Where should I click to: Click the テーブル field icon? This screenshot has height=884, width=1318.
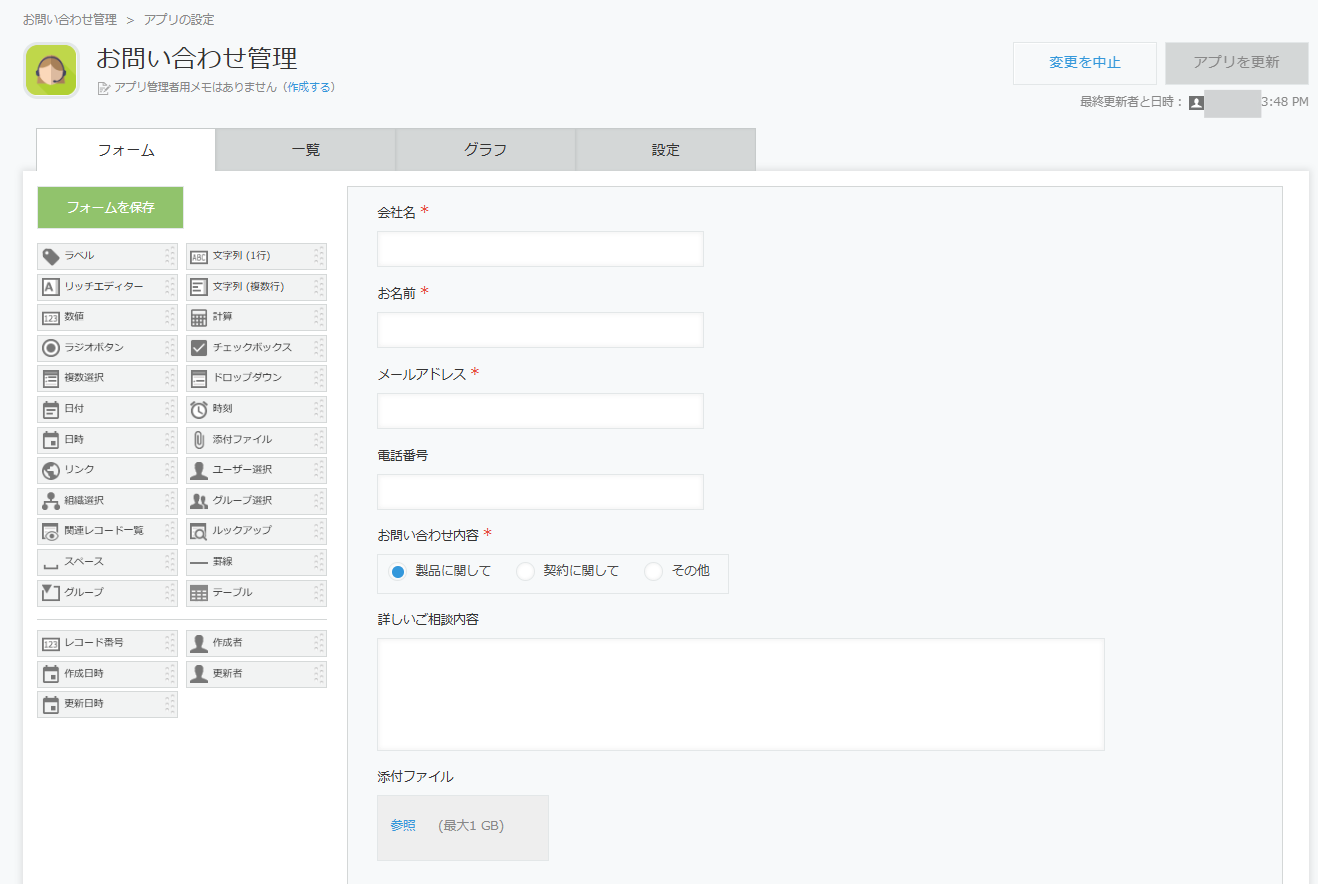(199, 593)
